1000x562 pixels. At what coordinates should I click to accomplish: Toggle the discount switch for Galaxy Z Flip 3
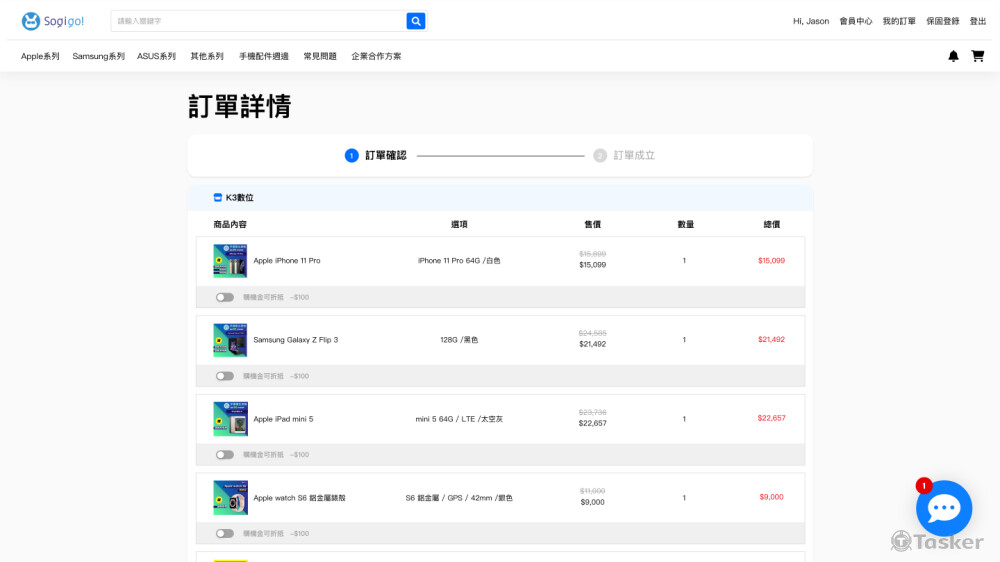[225, 376]
